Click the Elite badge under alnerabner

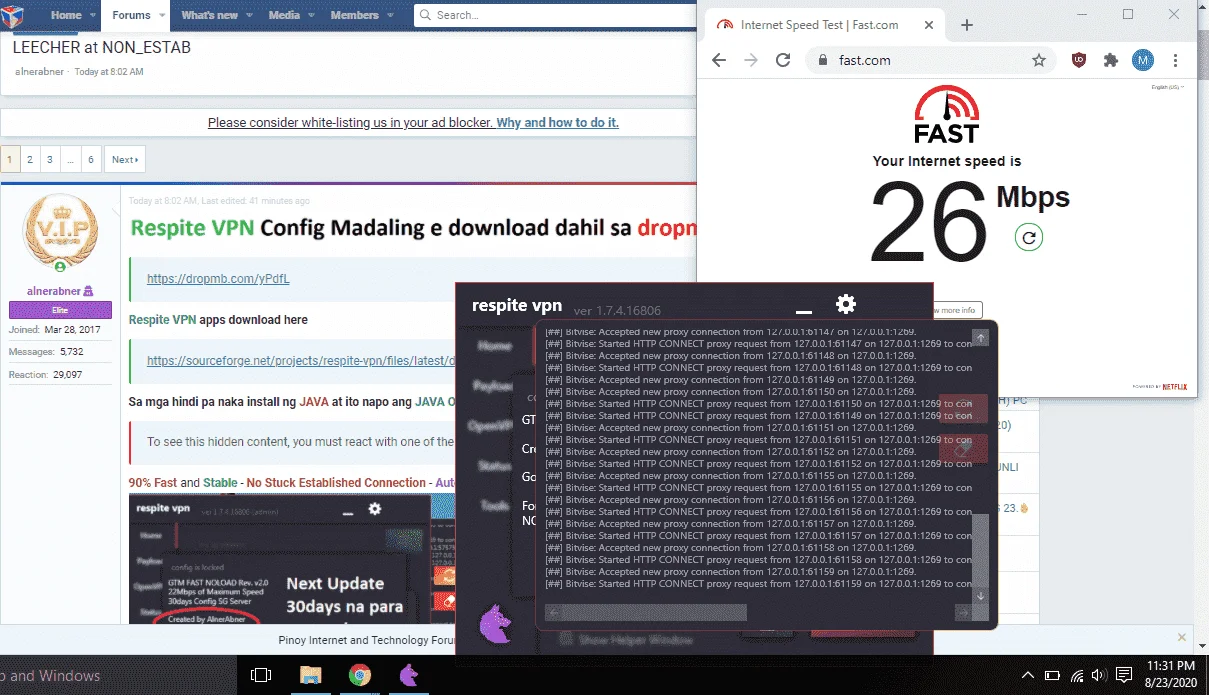point(59,311)
